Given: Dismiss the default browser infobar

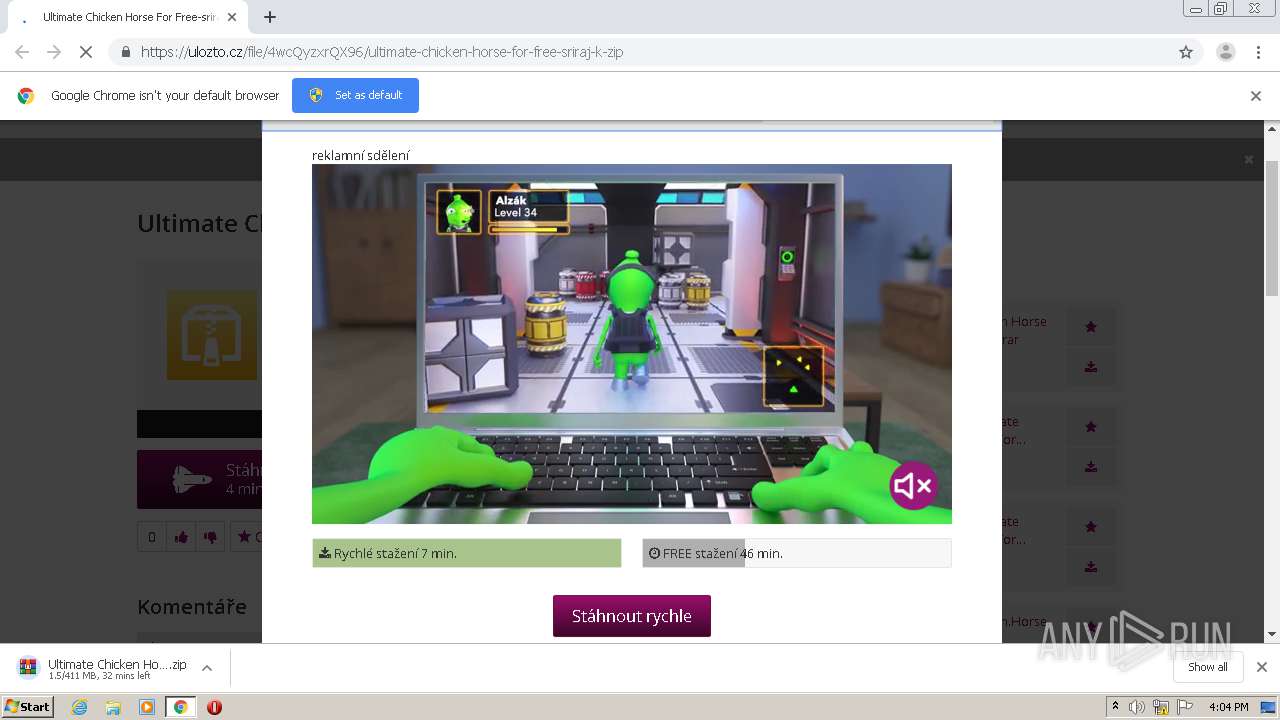Looking at the screenshot, I should tap(1256, 96).
